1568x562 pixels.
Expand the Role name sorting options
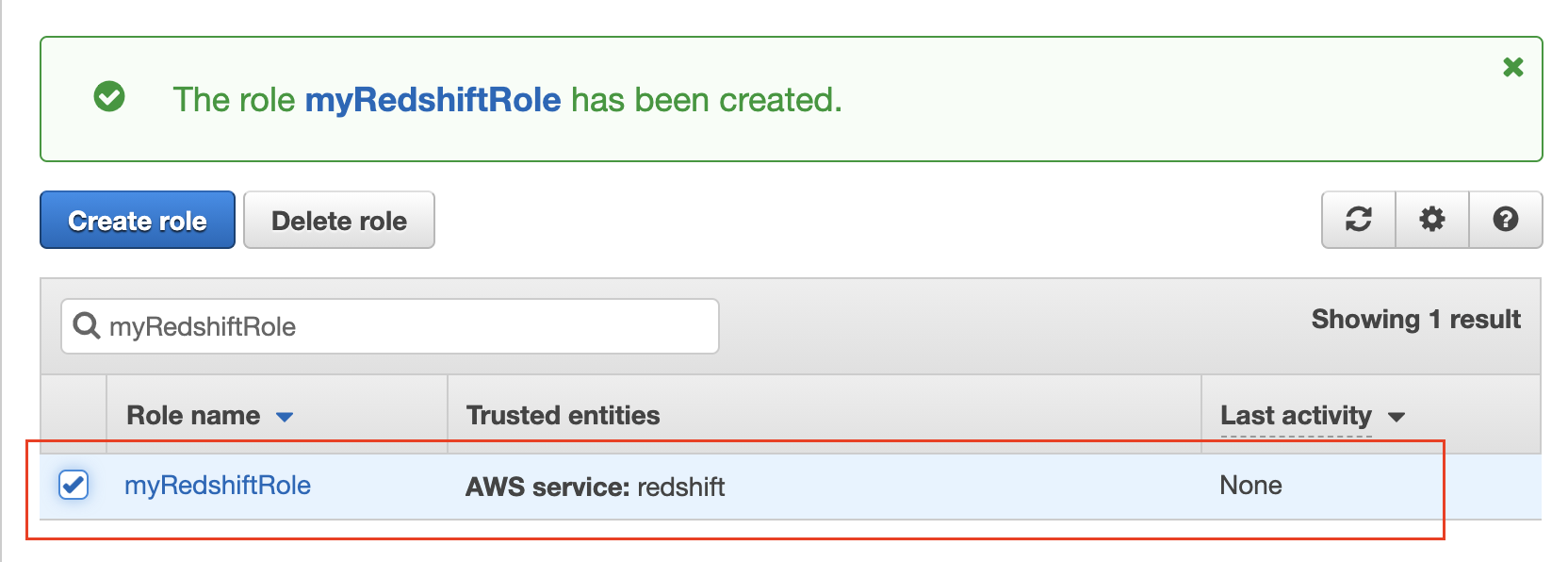click(x=286, y=416)
